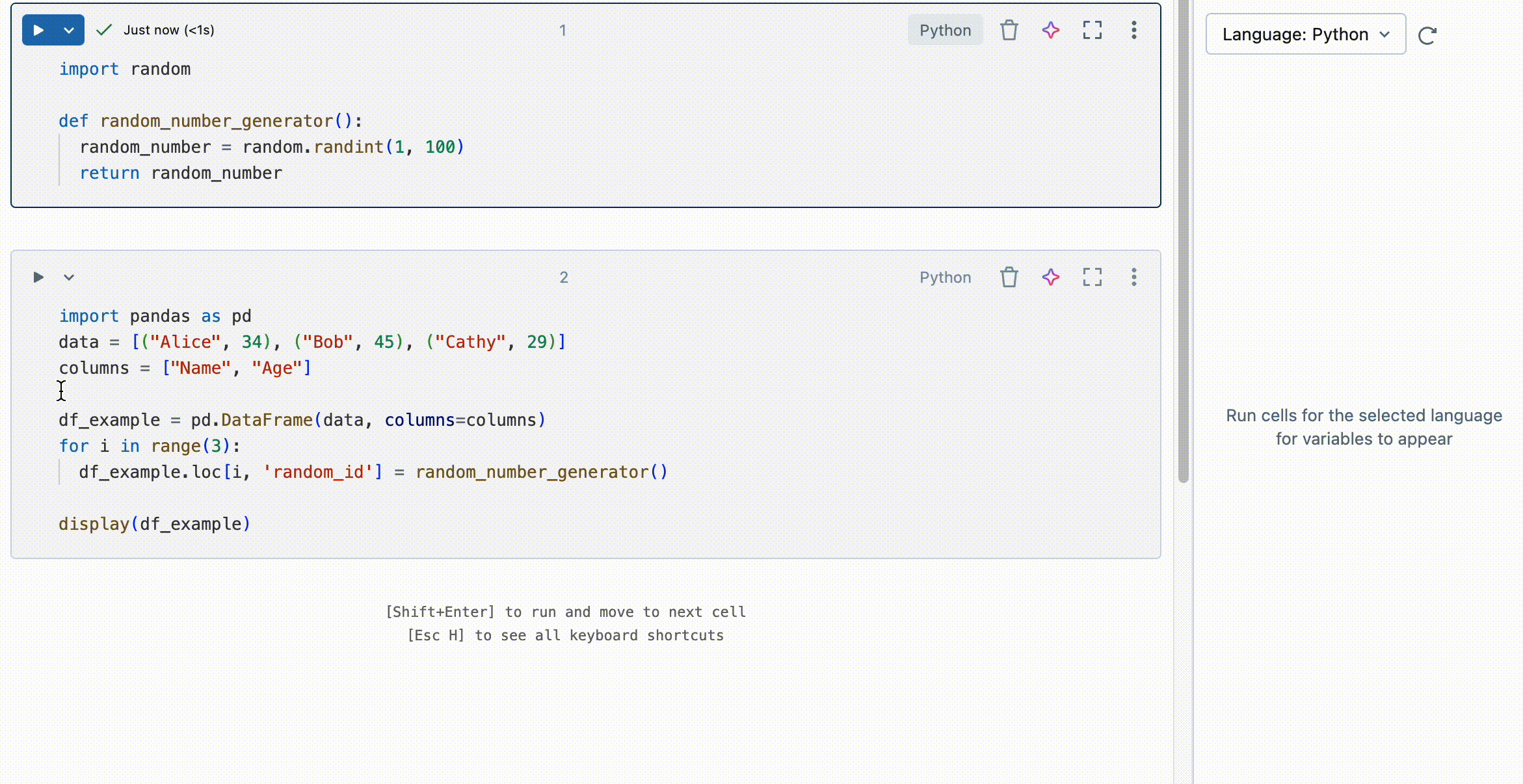Refresh the variables panel
Image resolution: width=1523 pixels, height=784 pixels.
pos(1427,35)
